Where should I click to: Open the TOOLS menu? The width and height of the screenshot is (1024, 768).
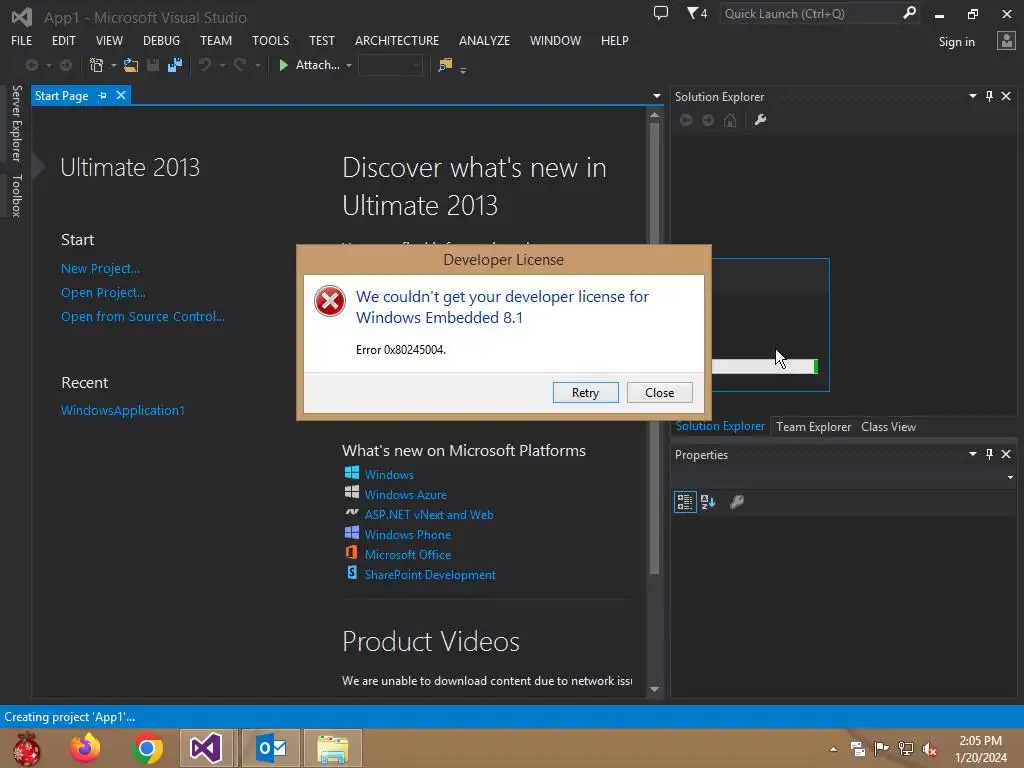[x=270, y=40]
